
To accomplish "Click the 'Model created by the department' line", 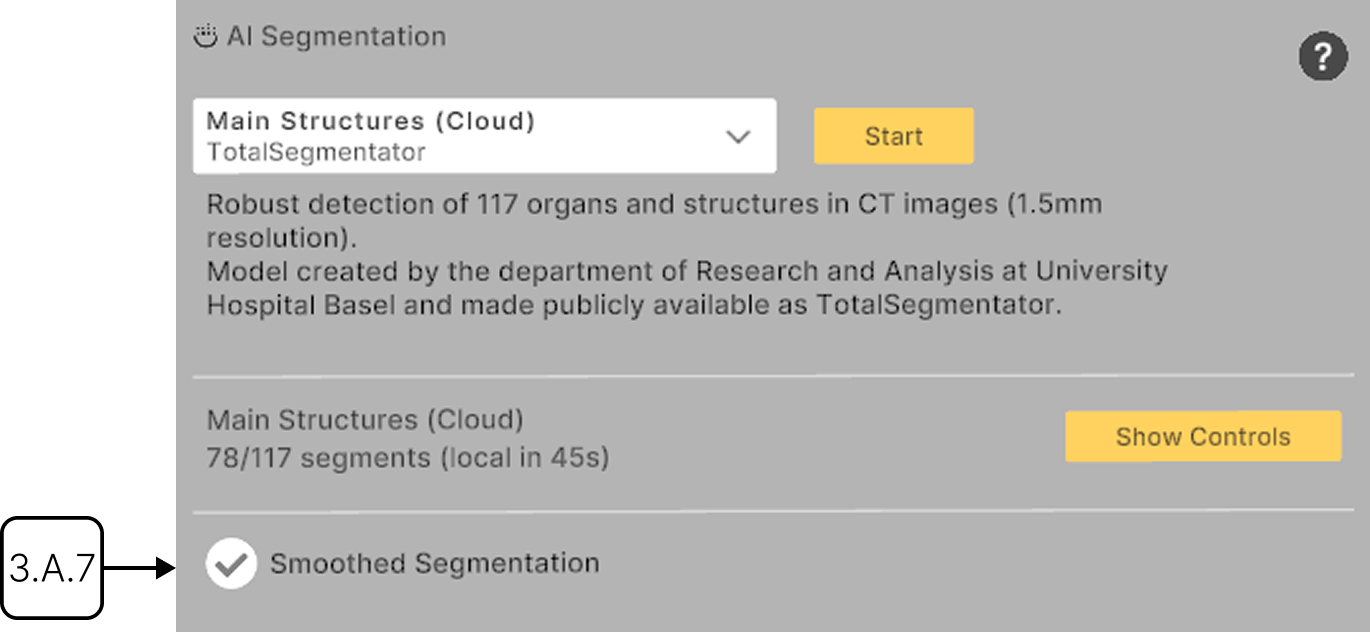I will point(686,271).
